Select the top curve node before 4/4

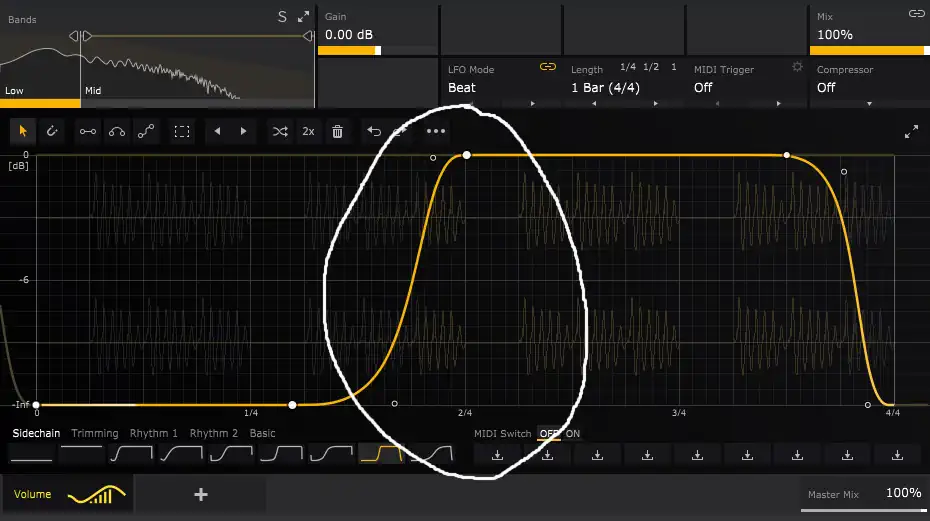[x=786, y=155]
